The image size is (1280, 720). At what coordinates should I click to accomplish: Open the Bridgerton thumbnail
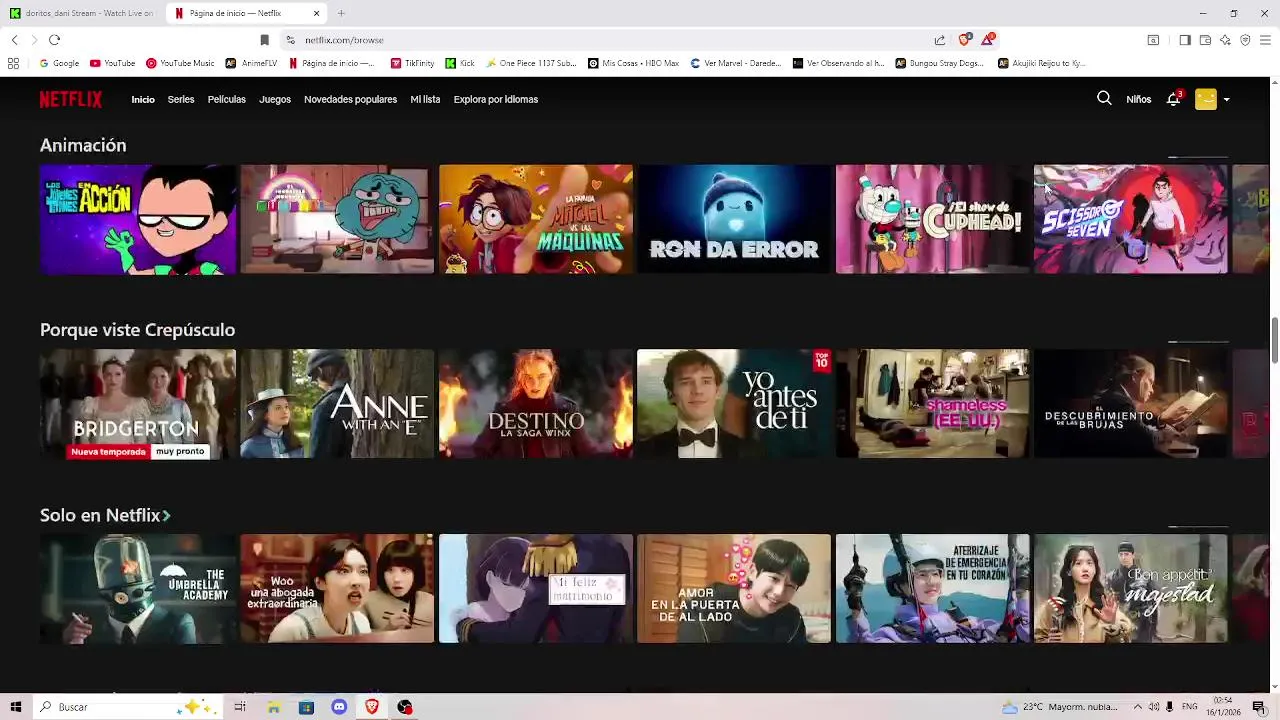[x=138, y=404]
